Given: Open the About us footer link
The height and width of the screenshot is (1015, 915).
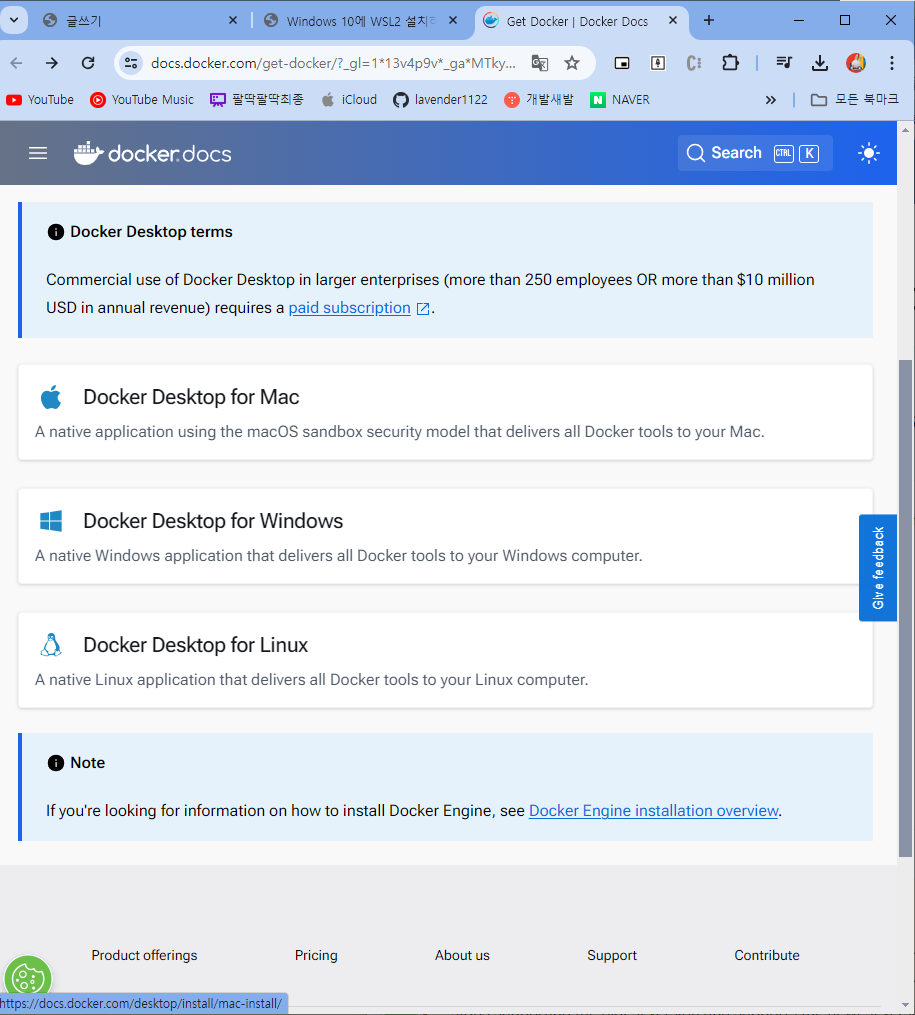Looking at the screenshot, I should [x=462, y=955].
